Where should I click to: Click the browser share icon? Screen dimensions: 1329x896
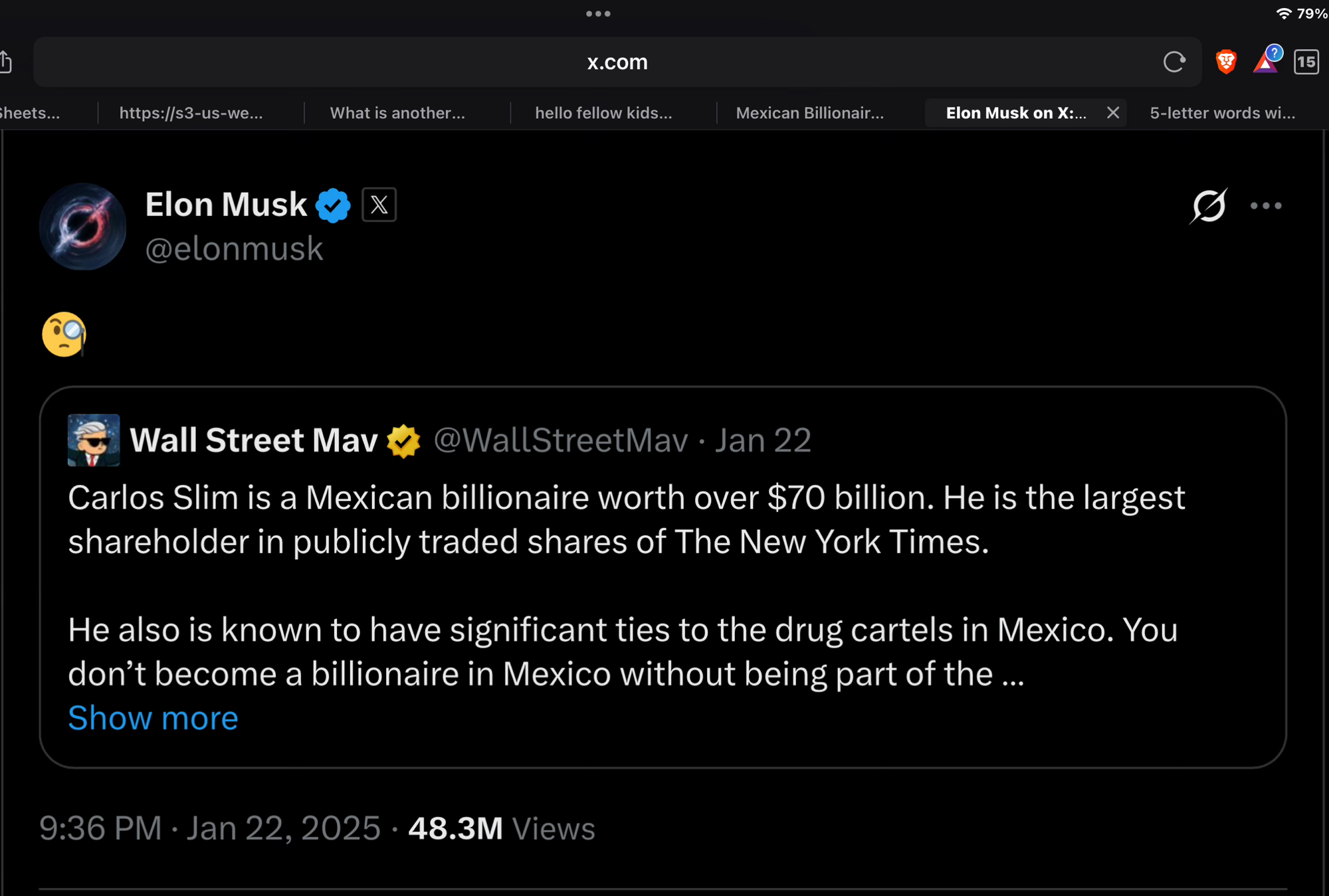coord(5,62)
